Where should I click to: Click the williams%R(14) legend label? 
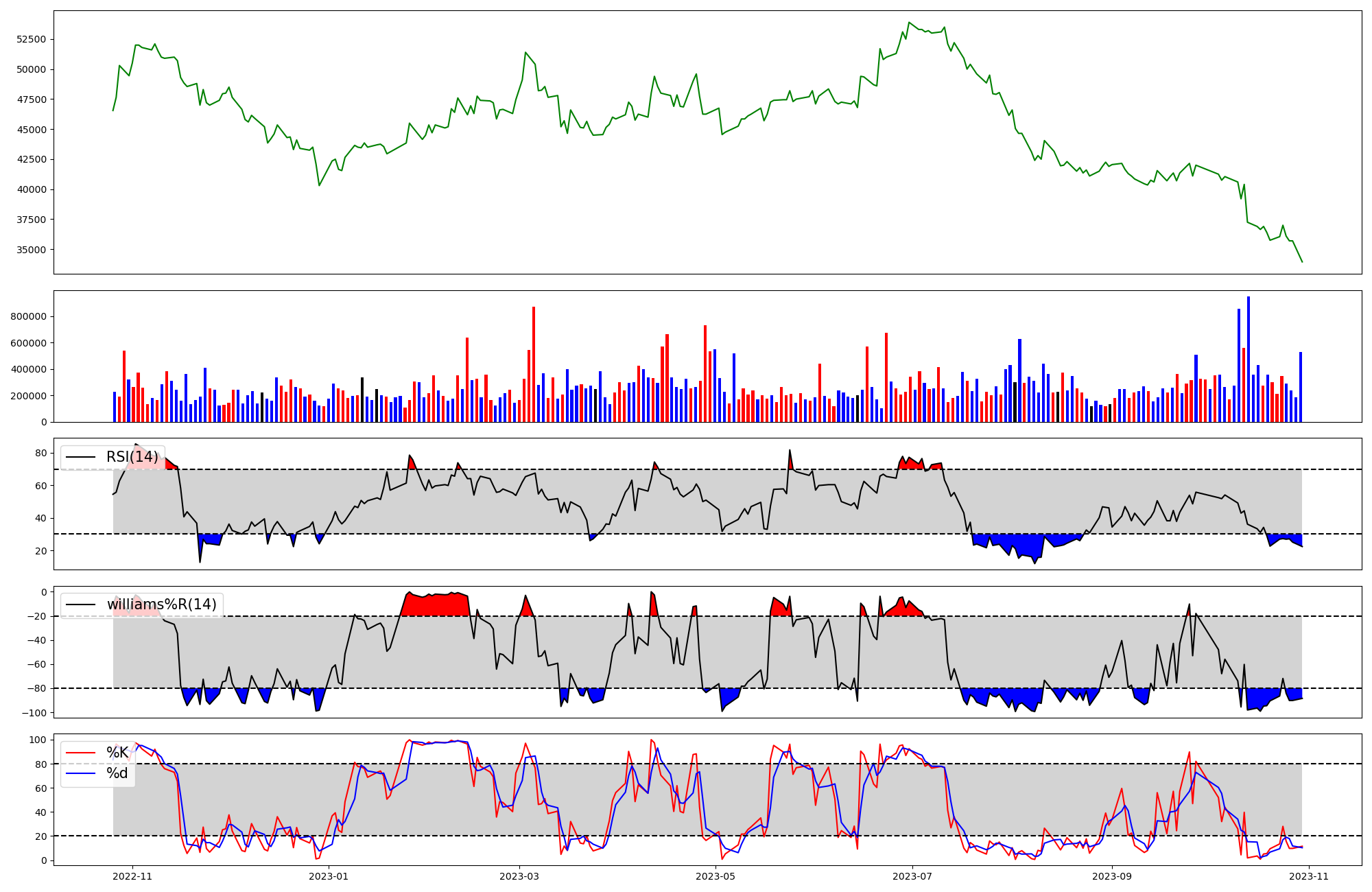161,605
